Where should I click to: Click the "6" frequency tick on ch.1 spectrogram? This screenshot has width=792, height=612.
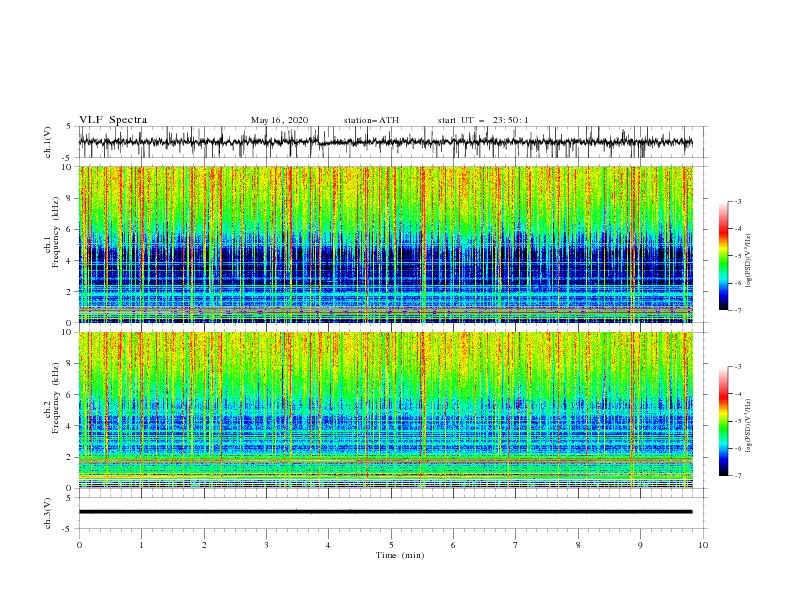(70, 229)
